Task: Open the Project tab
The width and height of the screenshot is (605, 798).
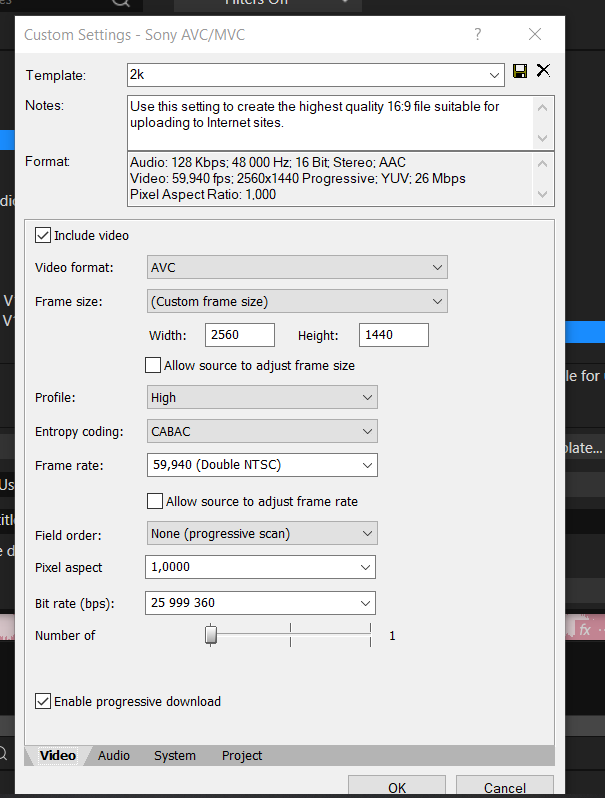Action: 242,756
